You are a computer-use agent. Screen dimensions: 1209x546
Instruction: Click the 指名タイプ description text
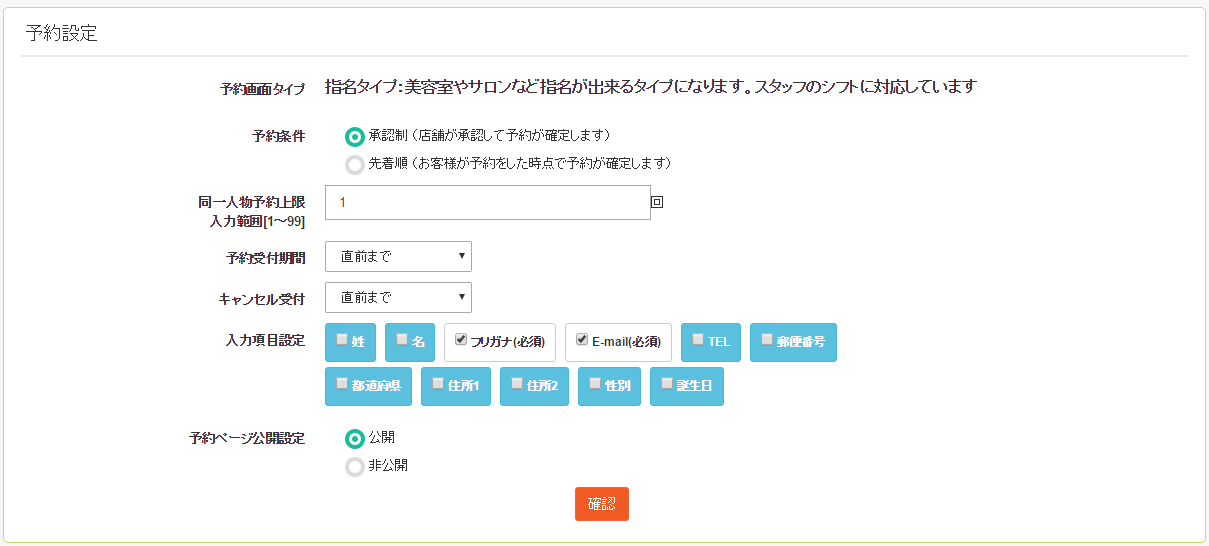point(650,87)
